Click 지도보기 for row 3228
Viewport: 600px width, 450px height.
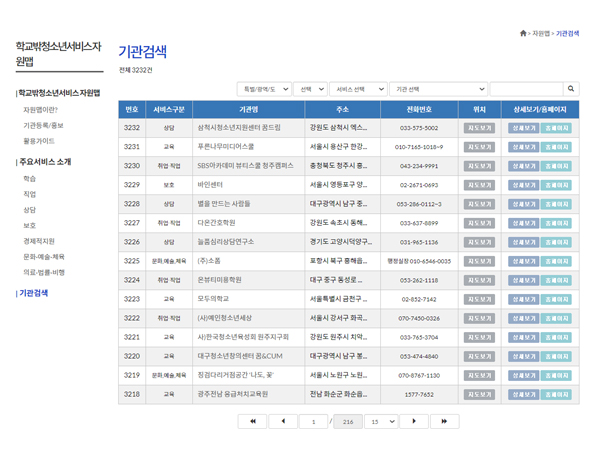pos(479,204)
